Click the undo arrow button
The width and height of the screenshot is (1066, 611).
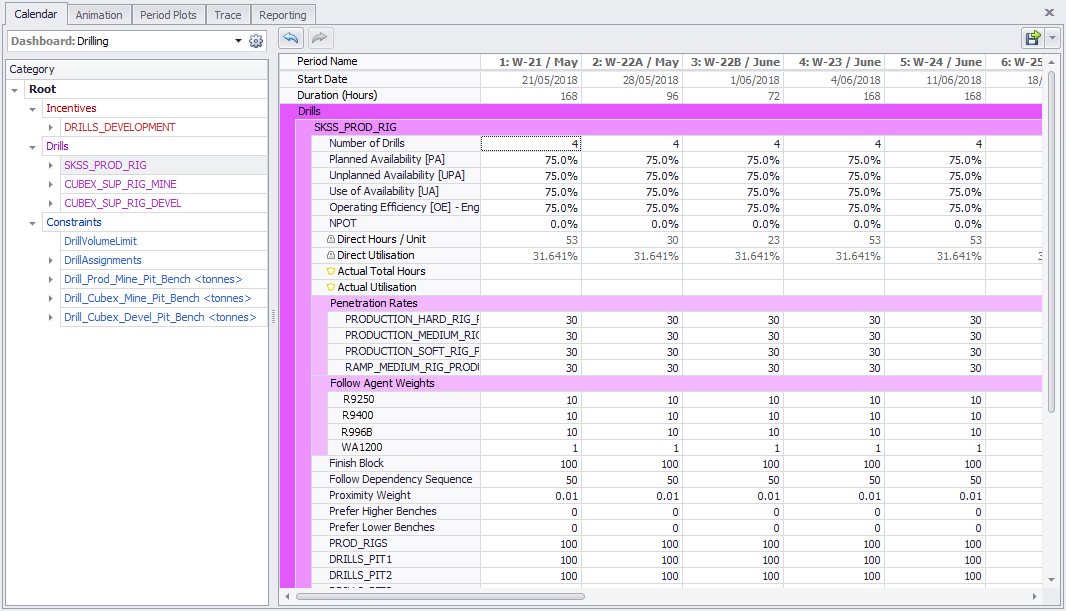coord(291,38)
